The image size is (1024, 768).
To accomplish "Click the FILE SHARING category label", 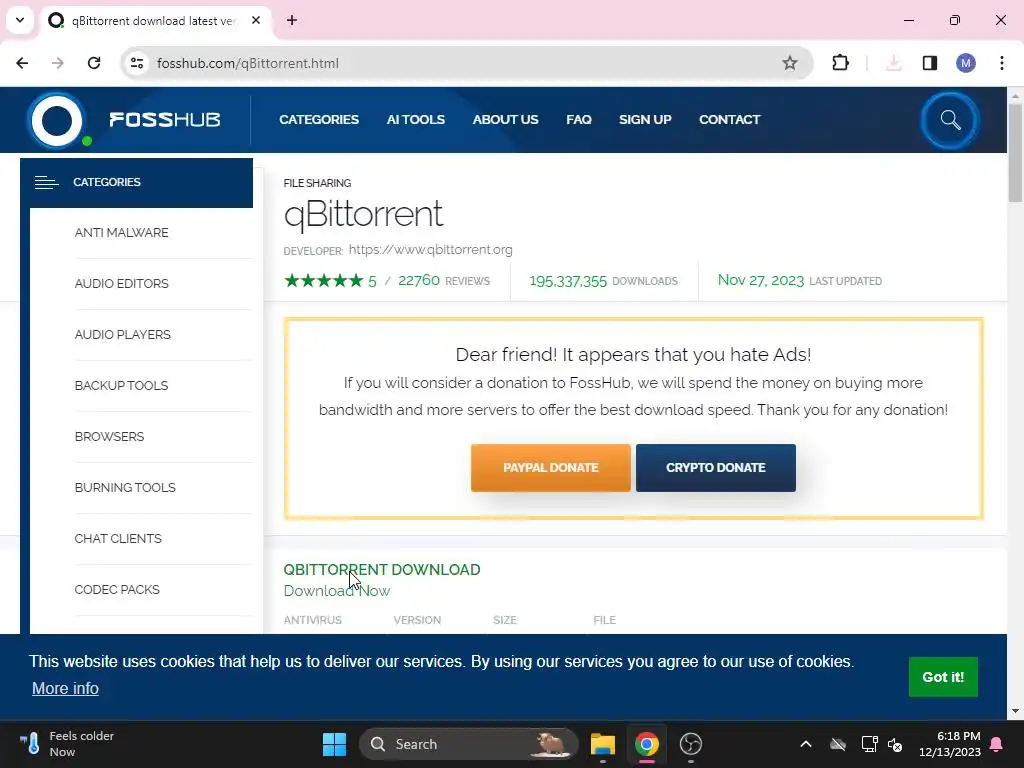I will [x=317, y=183].
